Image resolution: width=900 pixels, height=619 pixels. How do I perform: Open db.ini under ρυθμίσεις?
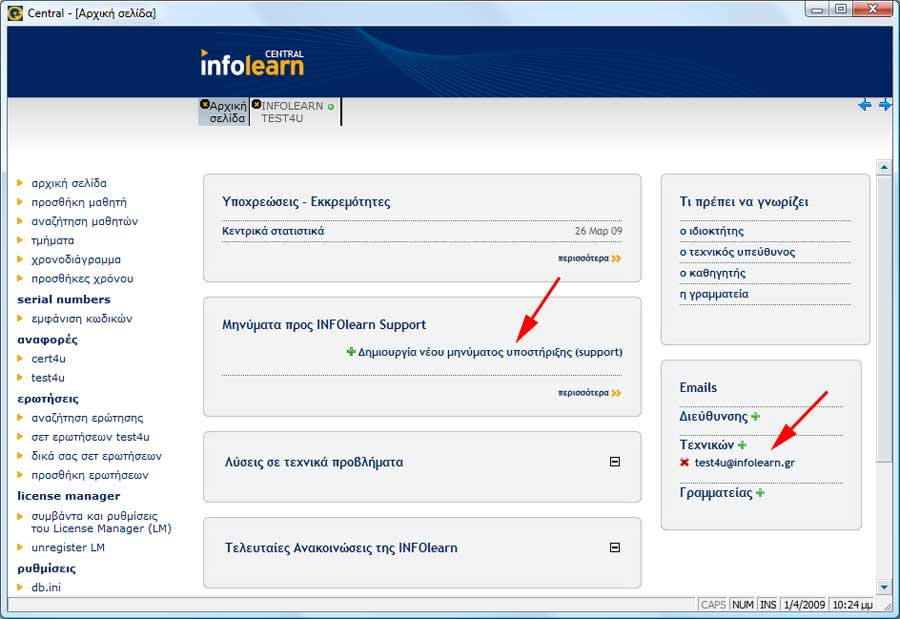point(46,587)
